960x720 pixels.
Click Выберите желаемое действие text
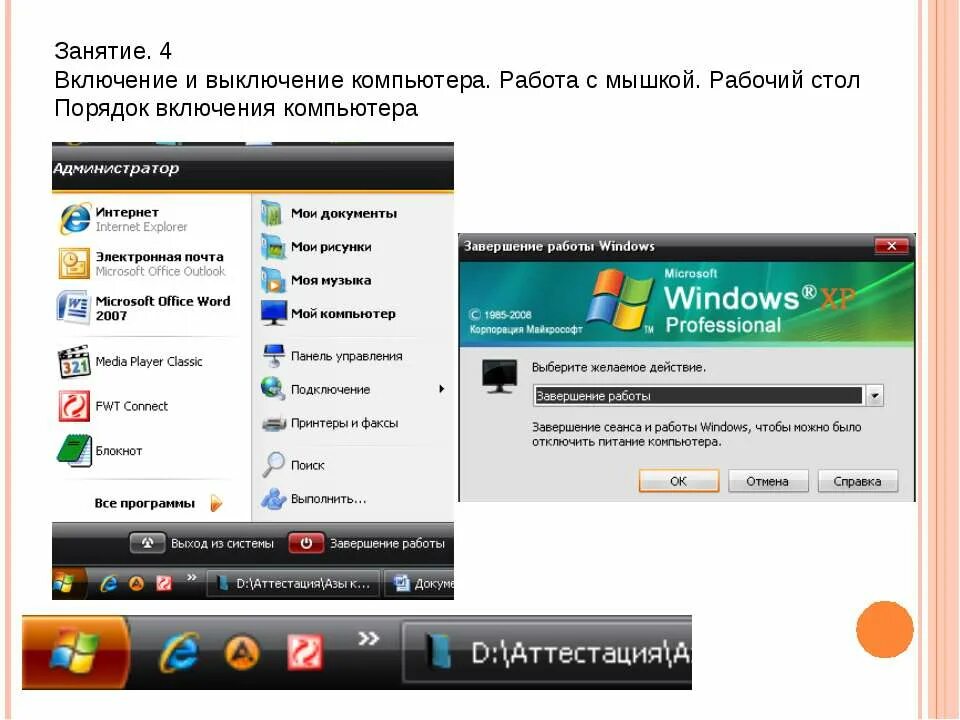tap(618, 367)
